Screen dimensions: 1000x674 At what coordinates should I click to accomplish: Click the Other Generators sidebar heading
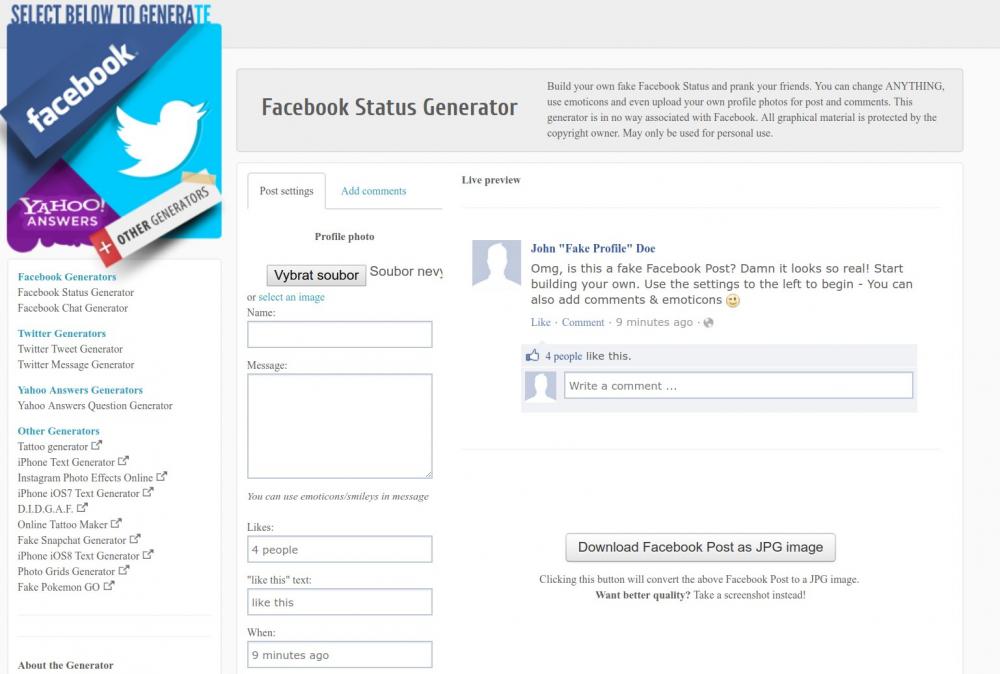coord(59,431)
